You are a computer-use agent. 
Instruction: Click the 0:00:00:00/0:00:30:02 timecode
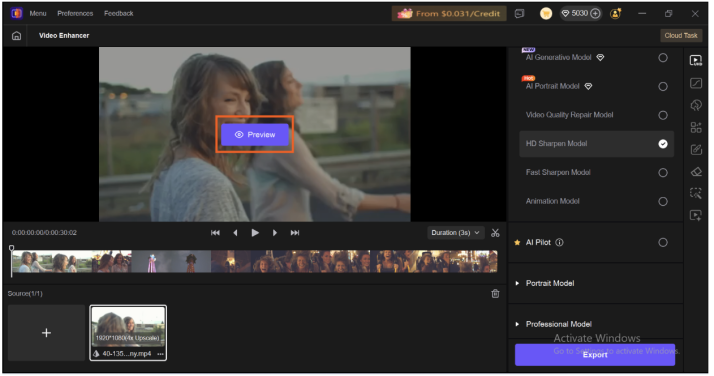point(44,233)
